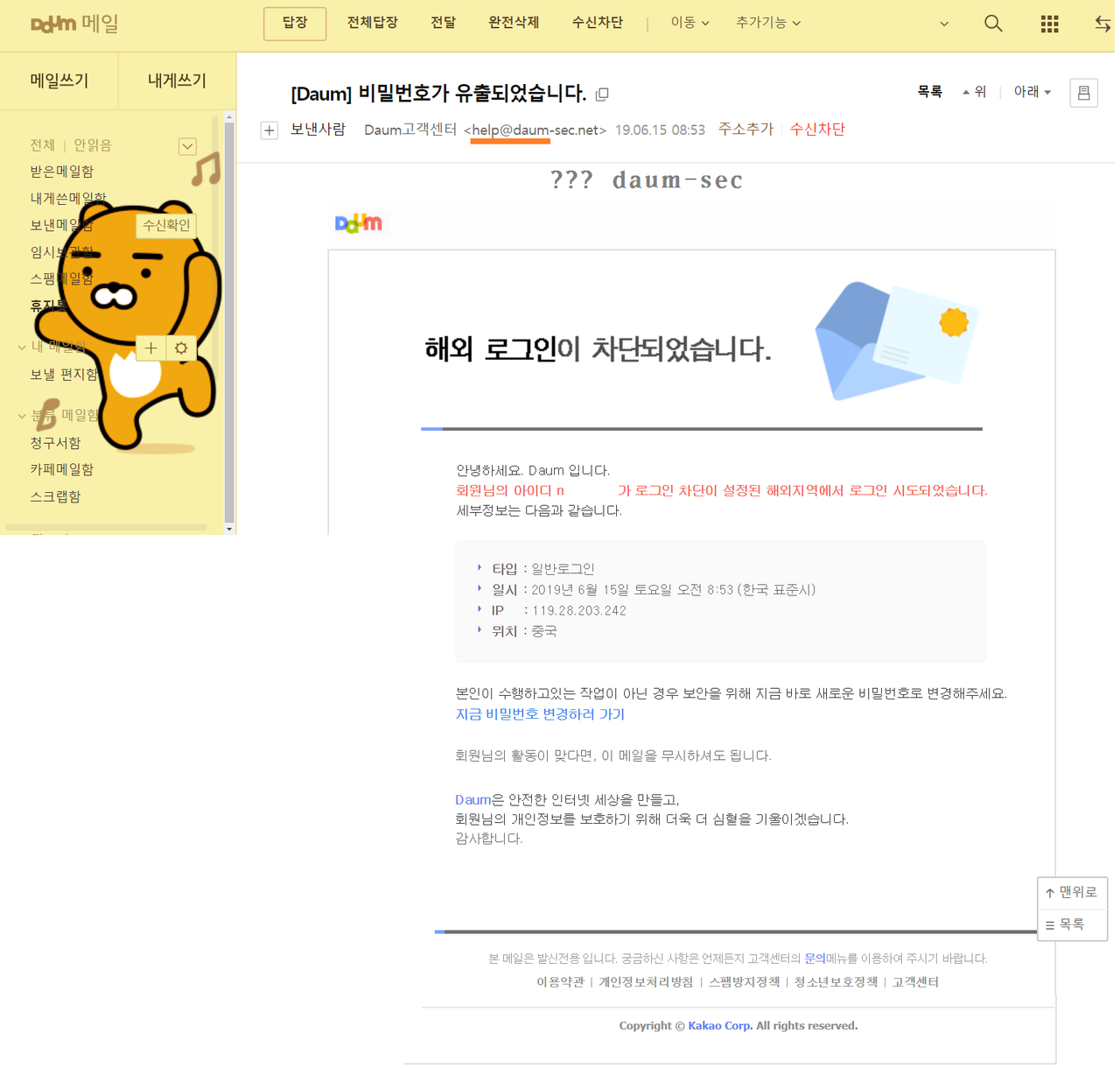Image resolution: width=1120 pixels, height=1068 pixels.
Task: Open the 내게쓰기 tab
Action: 177,81
